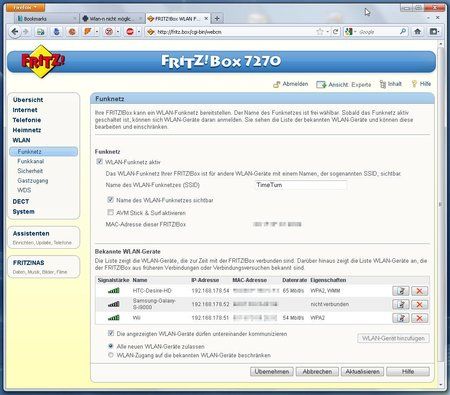Open the Telefonie menu item
The image size is (450, 395).
[x=27, y=120]
